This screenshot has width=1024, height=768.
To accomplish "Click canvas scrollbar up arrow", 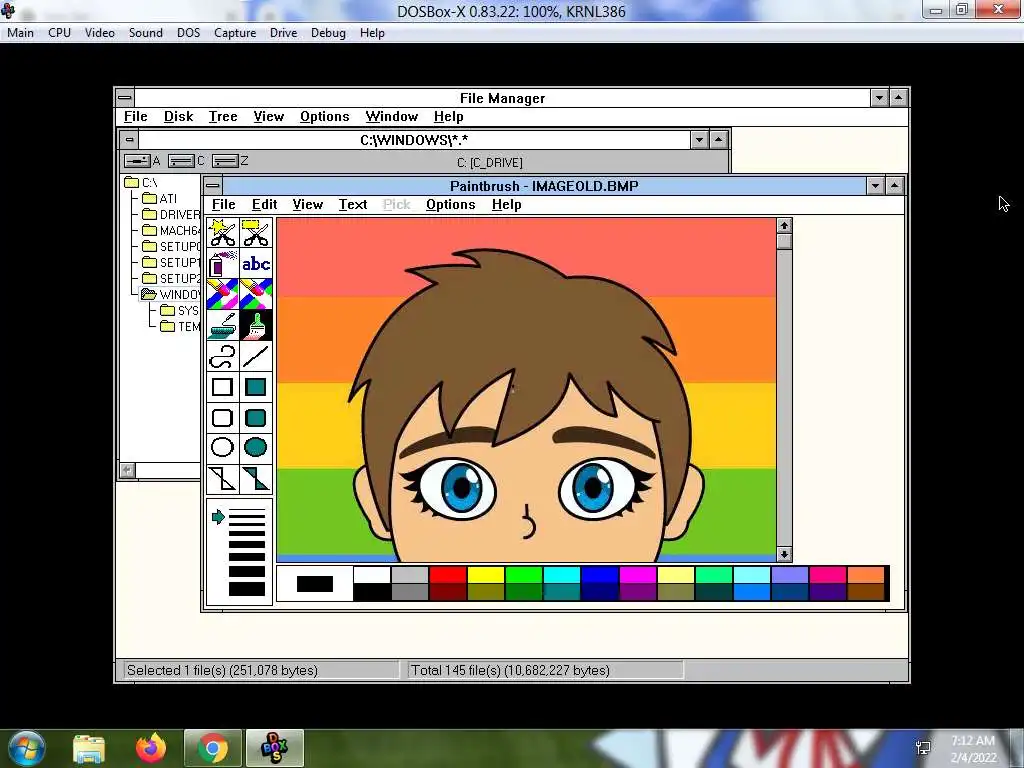I will pos(784,226).
